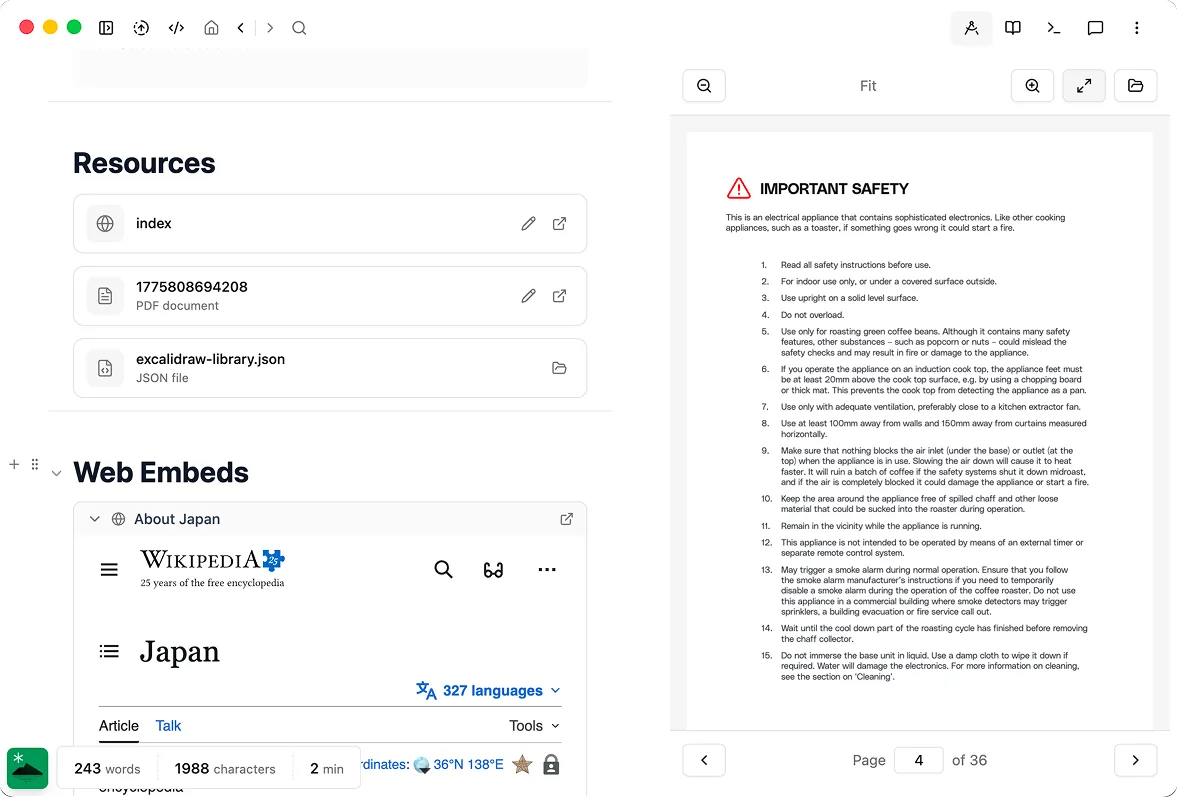Viewport: 1177px width, 797px height.
Task: Open folder for excalidraw-library.json
Action: (559, 368)
